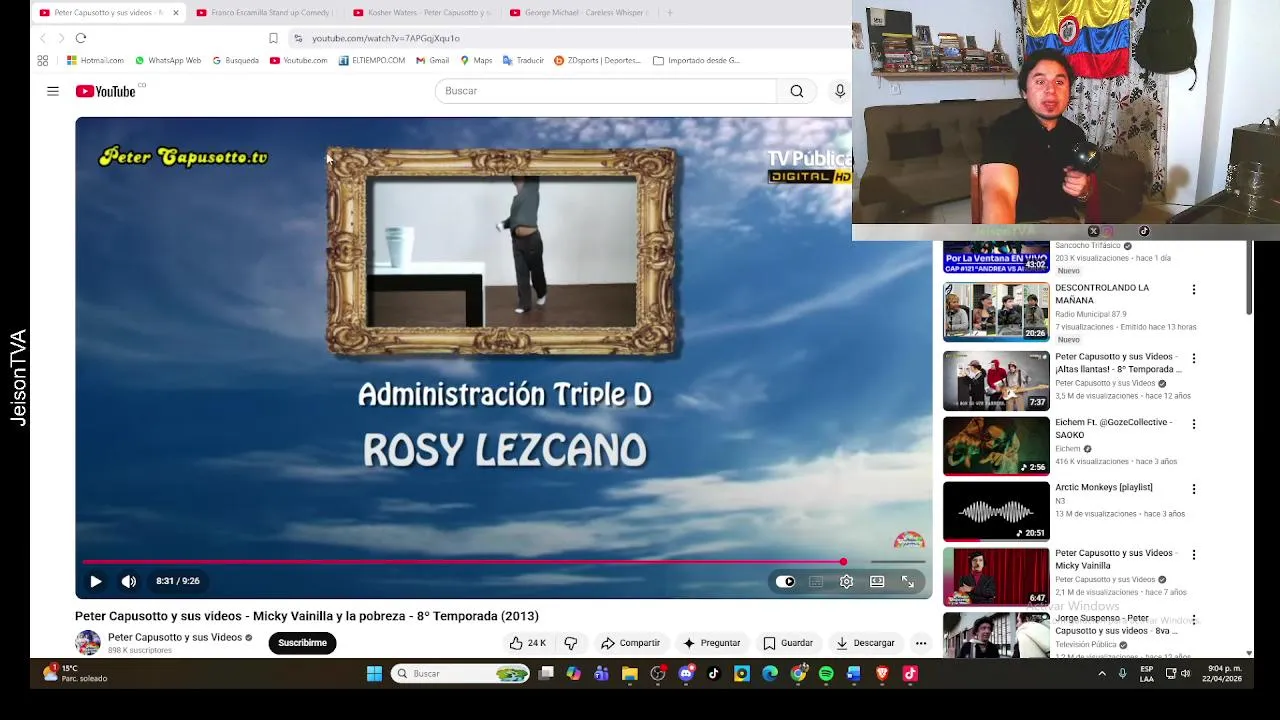Viewport: 1280px width, 720px height.
Task: Open the WhatsApp Web bookmark
Action: point(168,60)
